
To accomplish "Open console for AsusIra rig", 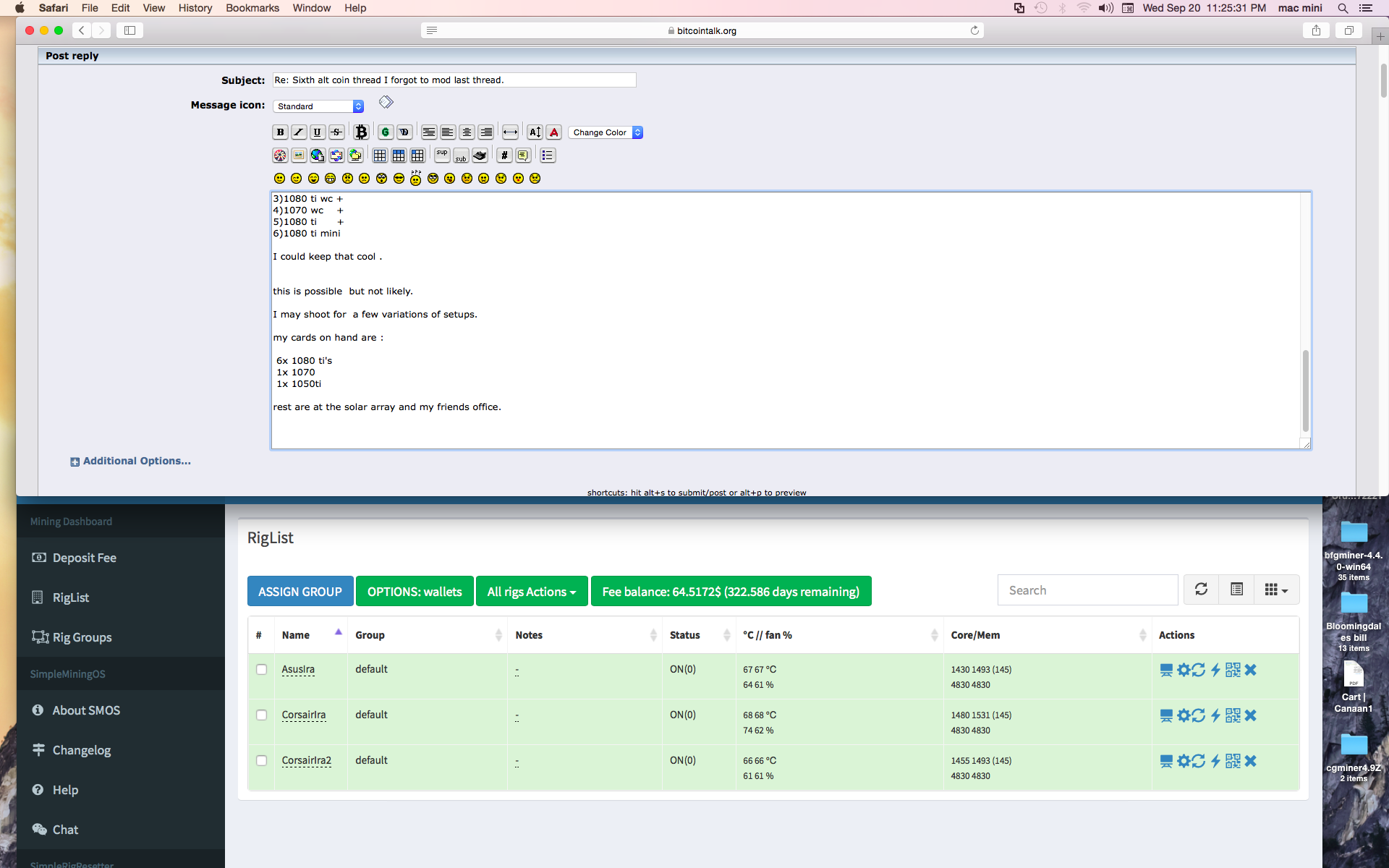I will pos(1166,670).
